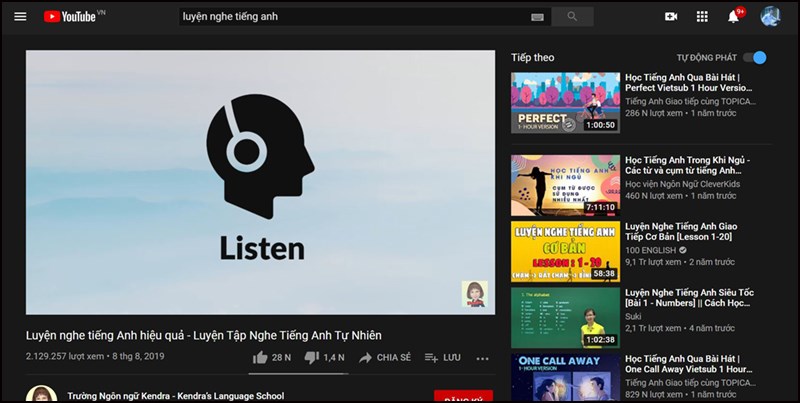This screenshot has width=800, height=403.
Task: Open channel Học viện Ngôn Ngữ CleverKids
Action: pos(683,184)
